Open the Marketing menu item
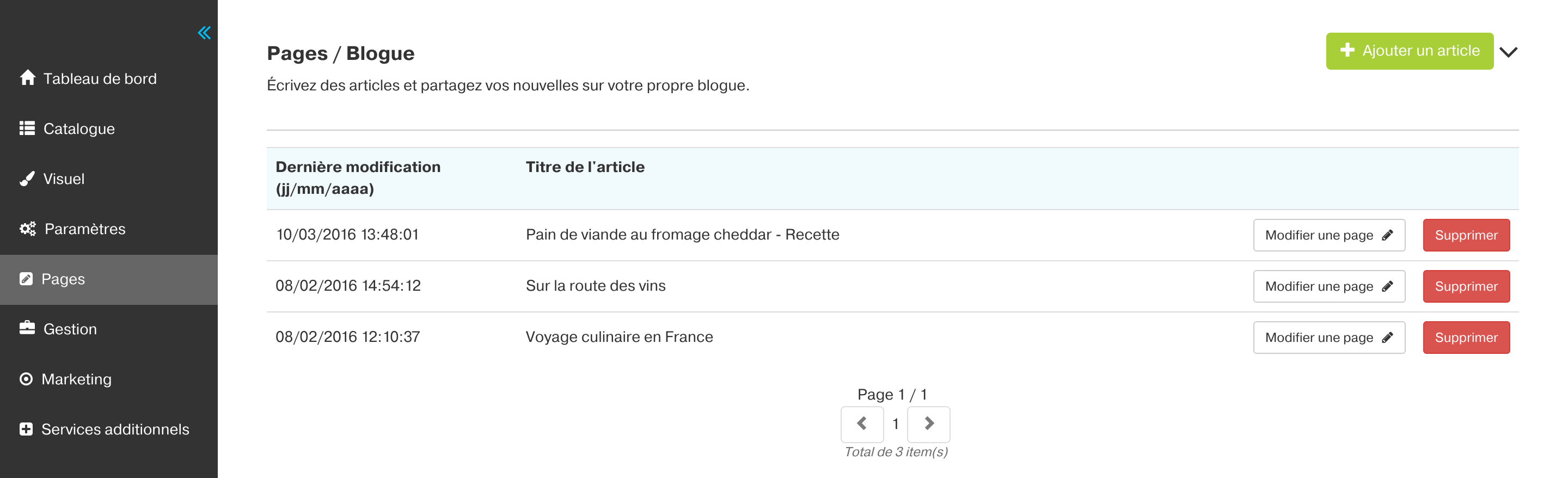The height and width of the screenshot is (478, 1568). click(x=109, y=379)
